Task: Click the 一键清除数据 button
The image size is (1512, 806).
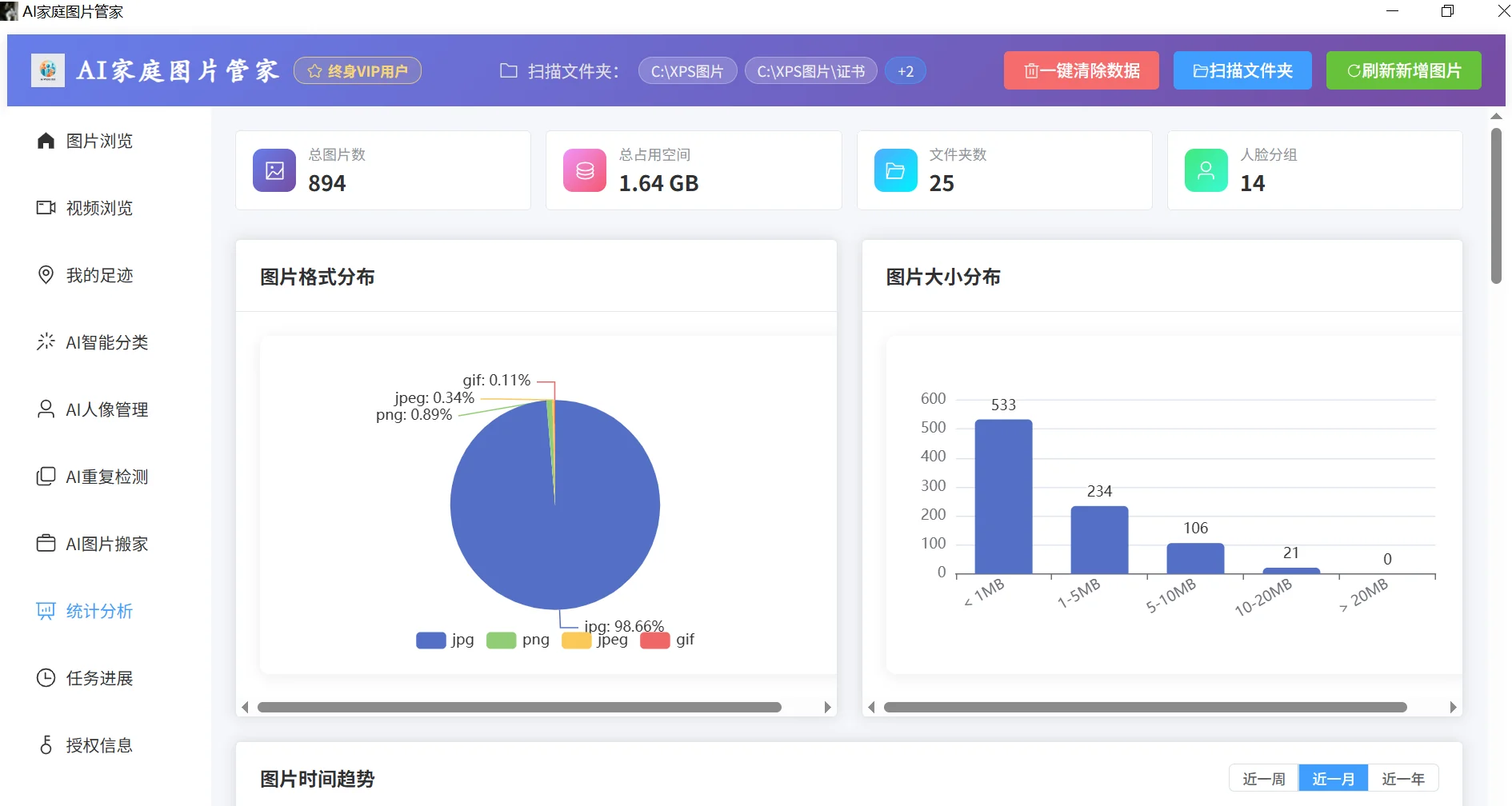Action: pos(1082,70)
